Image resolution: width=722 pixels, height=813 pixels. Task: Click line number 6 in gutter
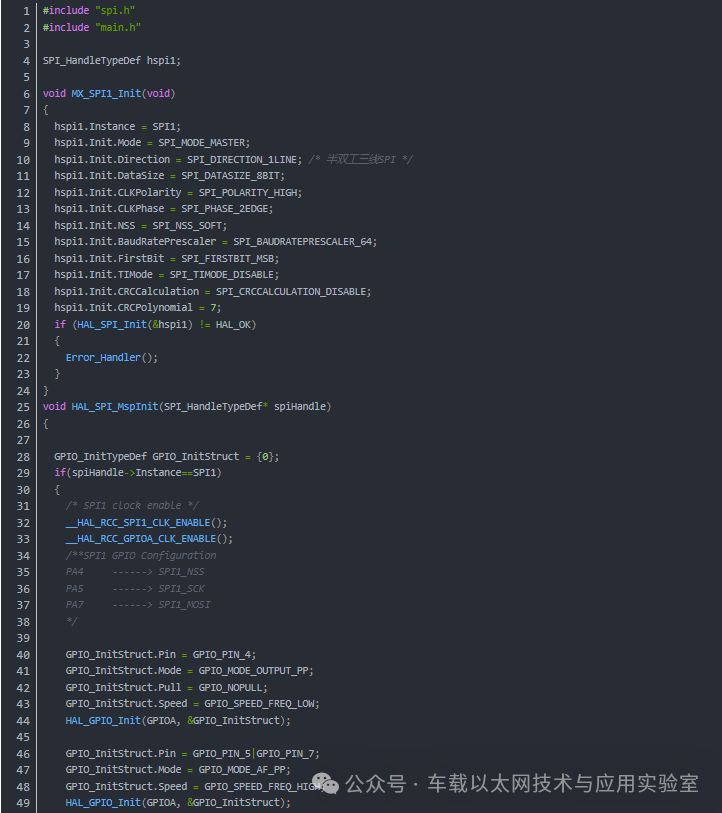point(26,94)
